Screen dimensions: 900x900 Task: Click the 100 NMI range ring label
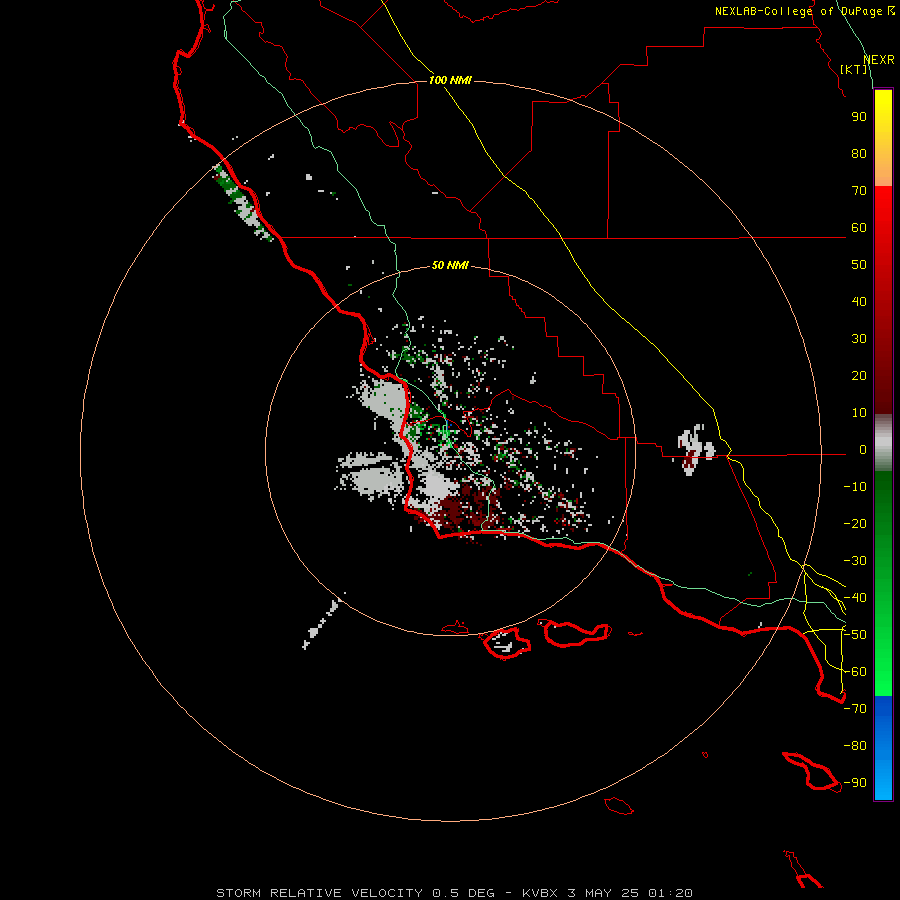[x=450, y=80]
